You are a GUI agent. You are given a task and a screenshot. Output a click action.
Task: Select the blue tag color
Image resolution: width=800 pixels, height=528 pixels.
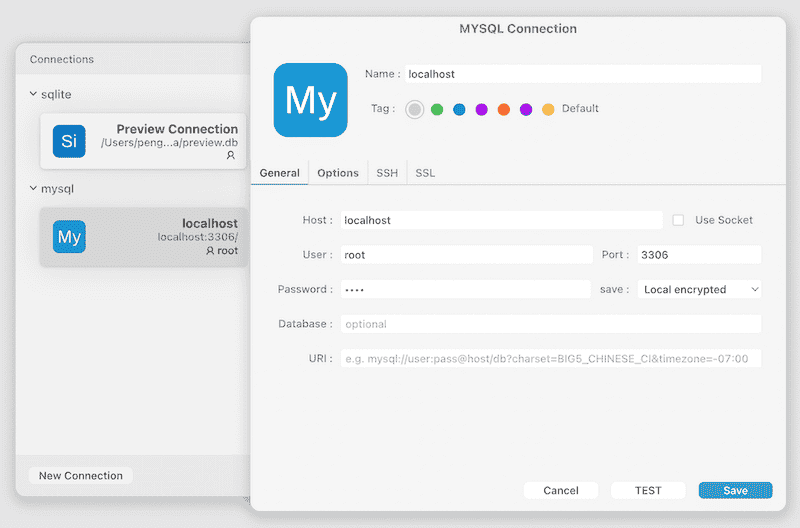click(x=459, y=109)
